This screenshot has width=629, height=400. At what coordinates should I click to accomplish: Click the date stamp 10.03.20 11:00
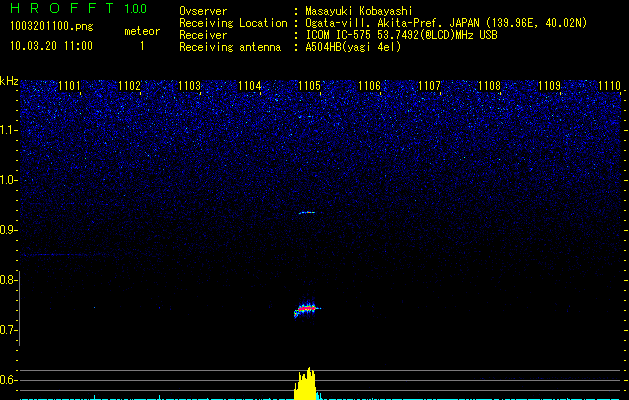point(50,46)
